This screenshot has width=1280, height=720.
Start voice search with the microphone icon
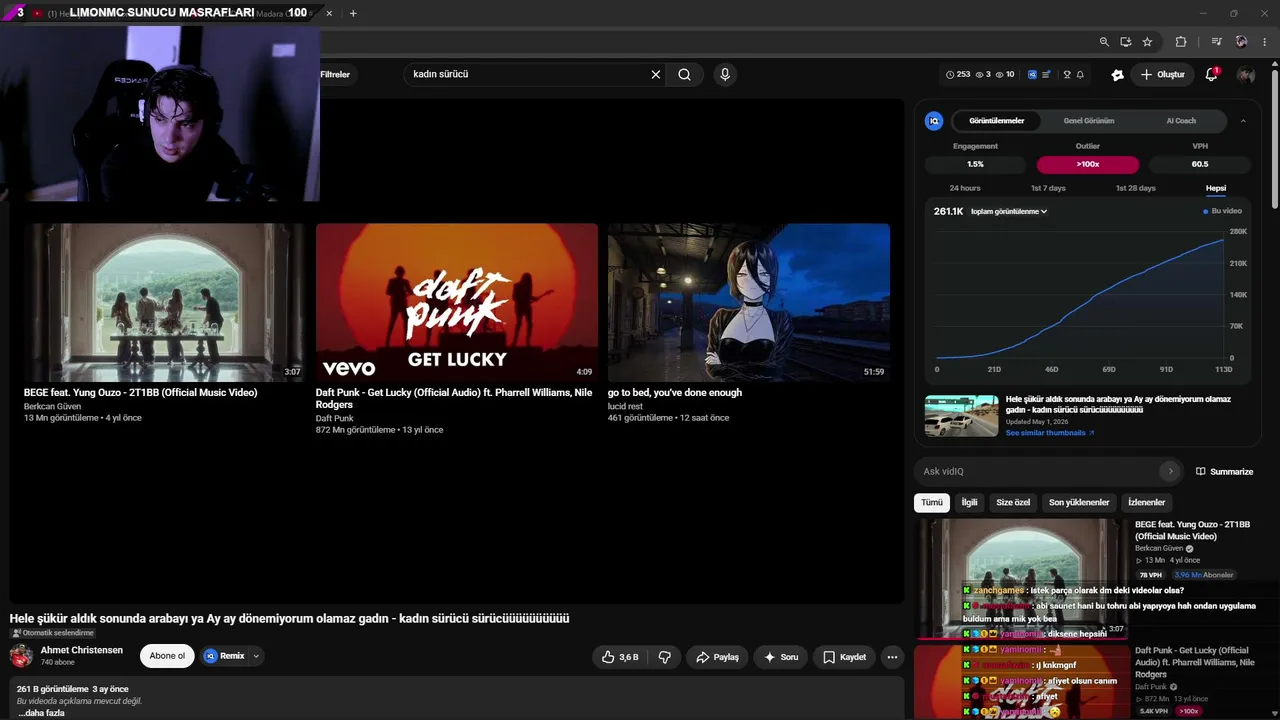coord(725,74)
